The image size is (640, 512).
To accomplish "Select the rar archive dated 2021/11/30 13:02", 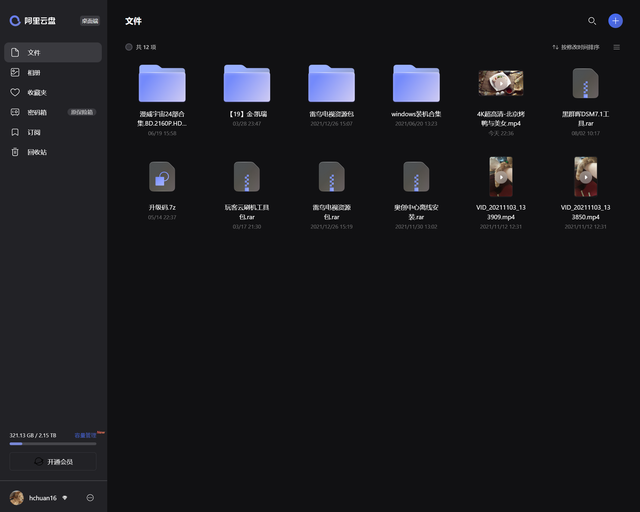I will click(416, 177).
